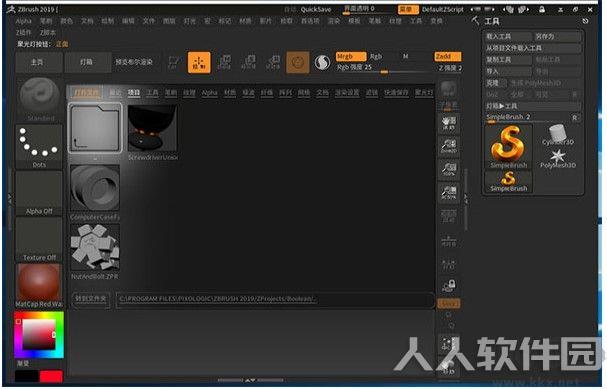Toggle the Mrgb button

click(x=351, y=57)
